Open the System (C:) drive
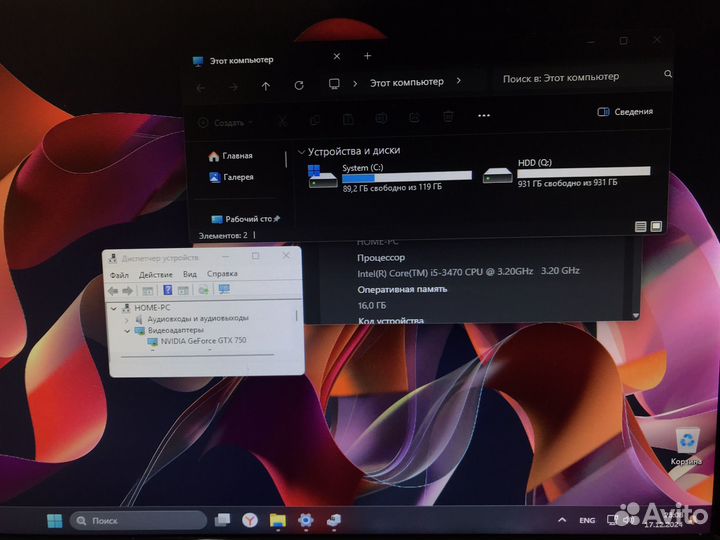The image size is (720, 540). click(391, 176)
